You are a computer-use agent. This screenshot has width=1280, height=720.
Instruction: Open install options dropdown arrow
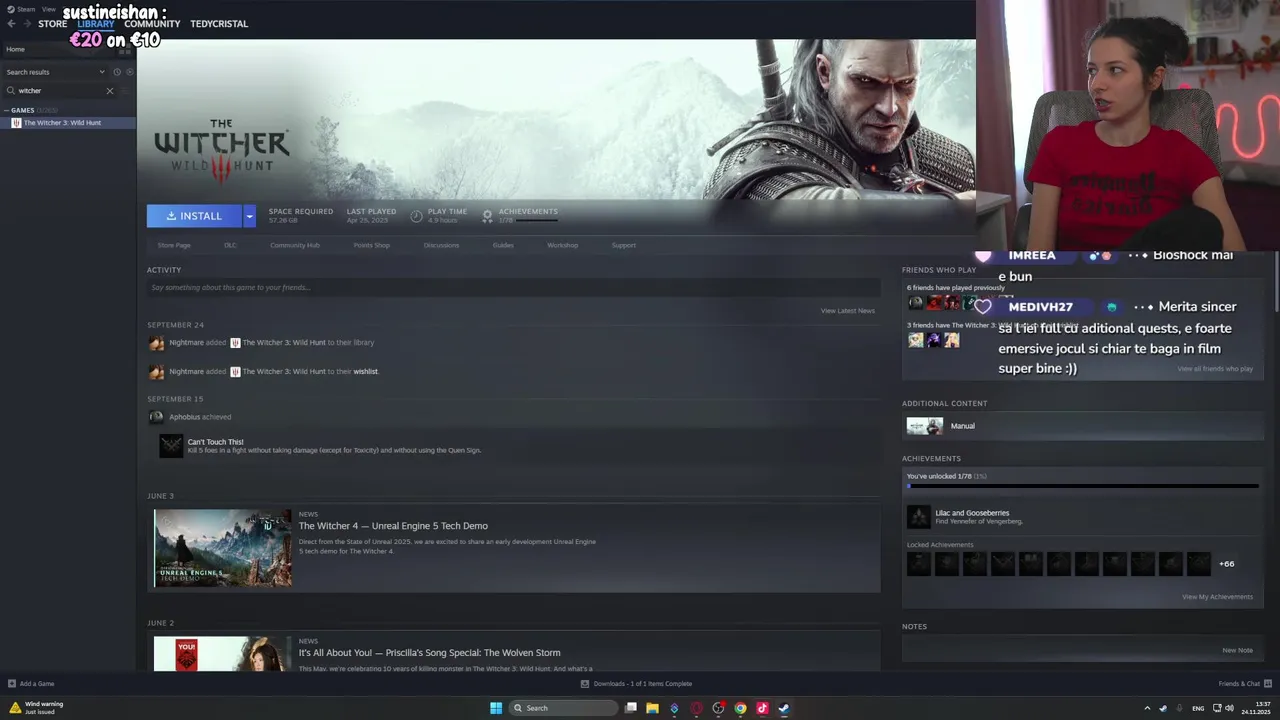(x=249, y=216)
